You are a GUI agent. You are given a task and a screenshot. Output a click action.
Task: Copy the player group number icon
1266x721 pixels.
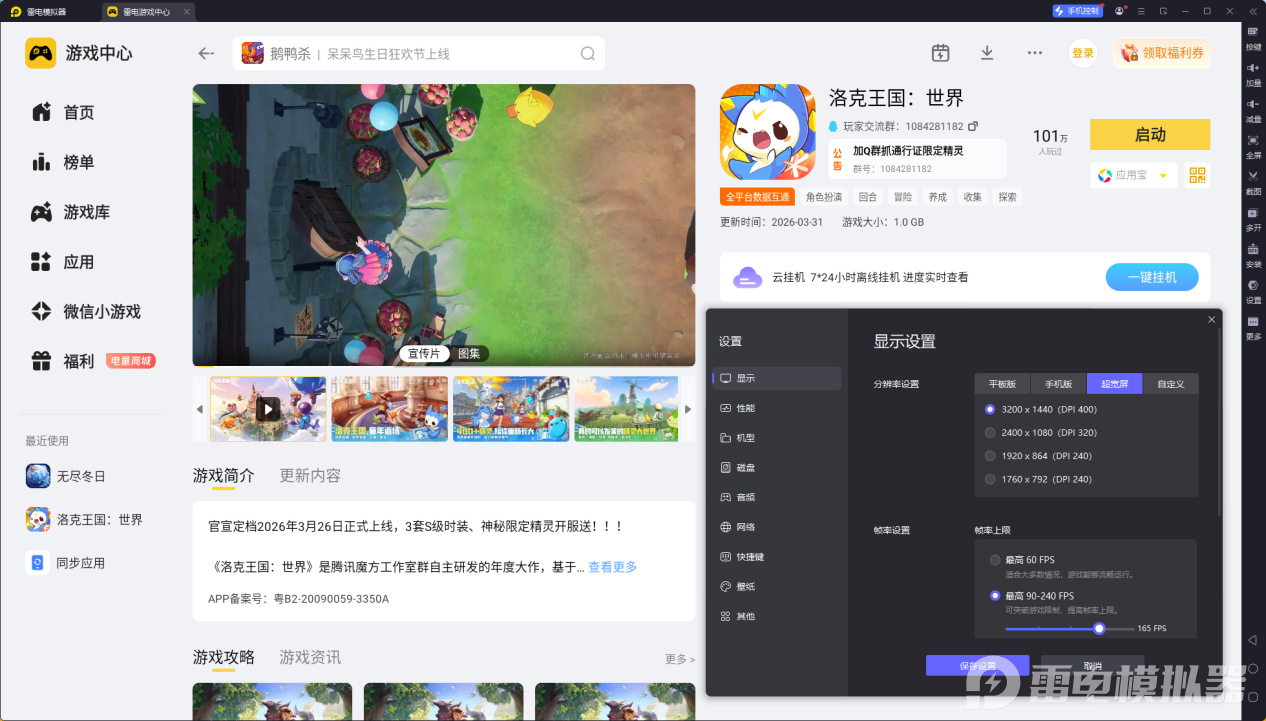tap(973, 126)
